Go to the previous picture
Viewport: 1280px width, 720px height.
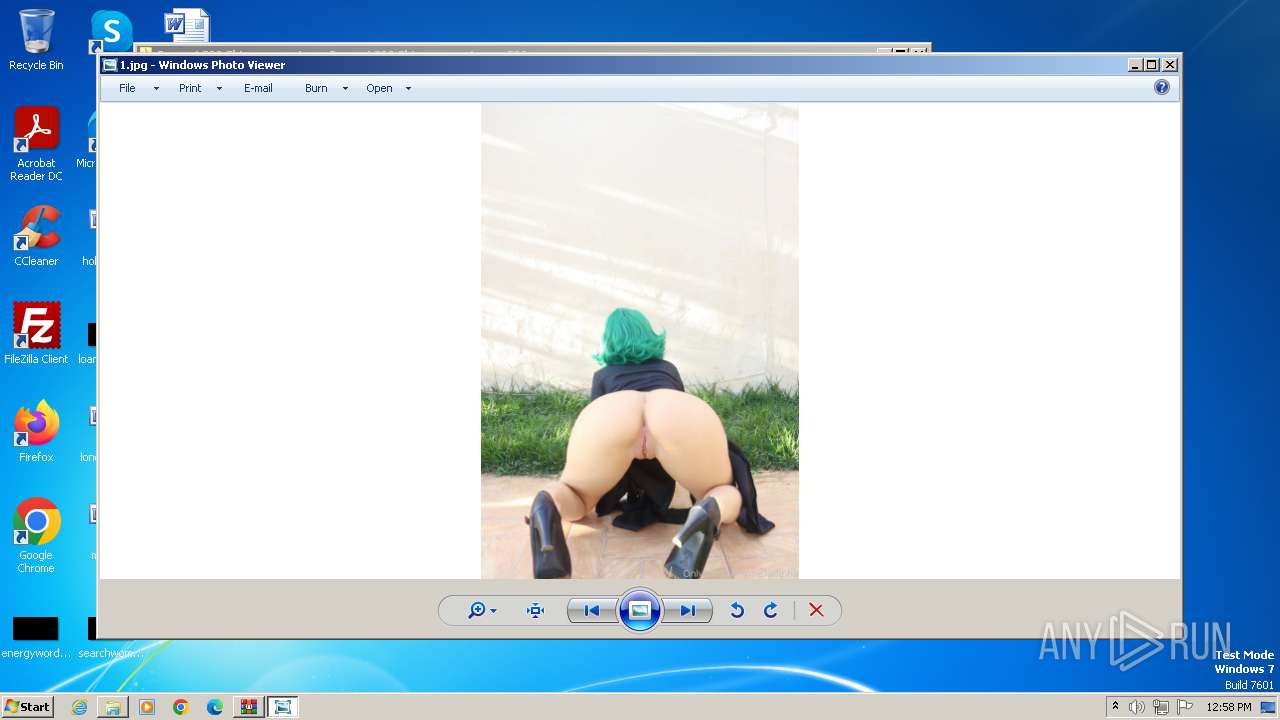point(591,610)
